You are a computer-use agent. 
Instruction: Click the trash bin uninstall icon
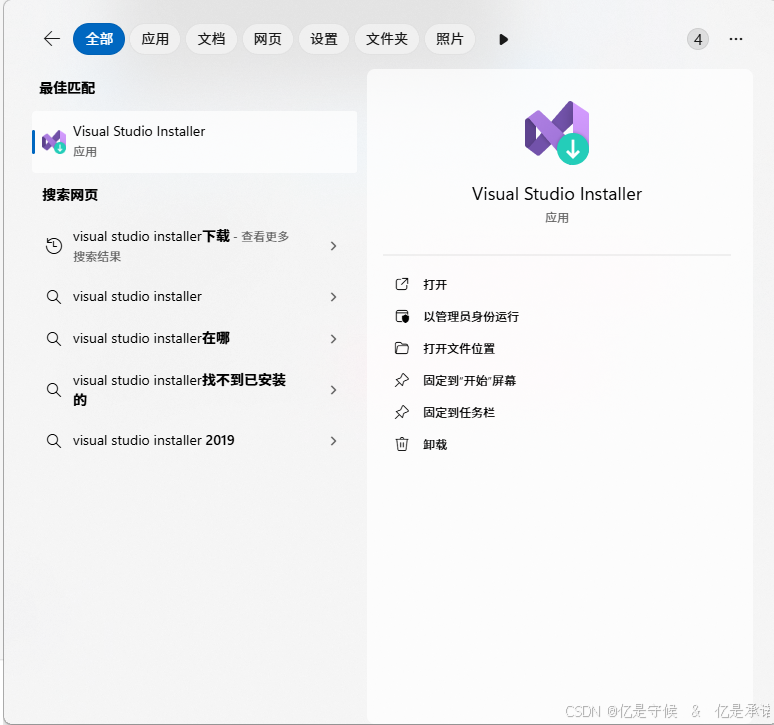[402, 444]
